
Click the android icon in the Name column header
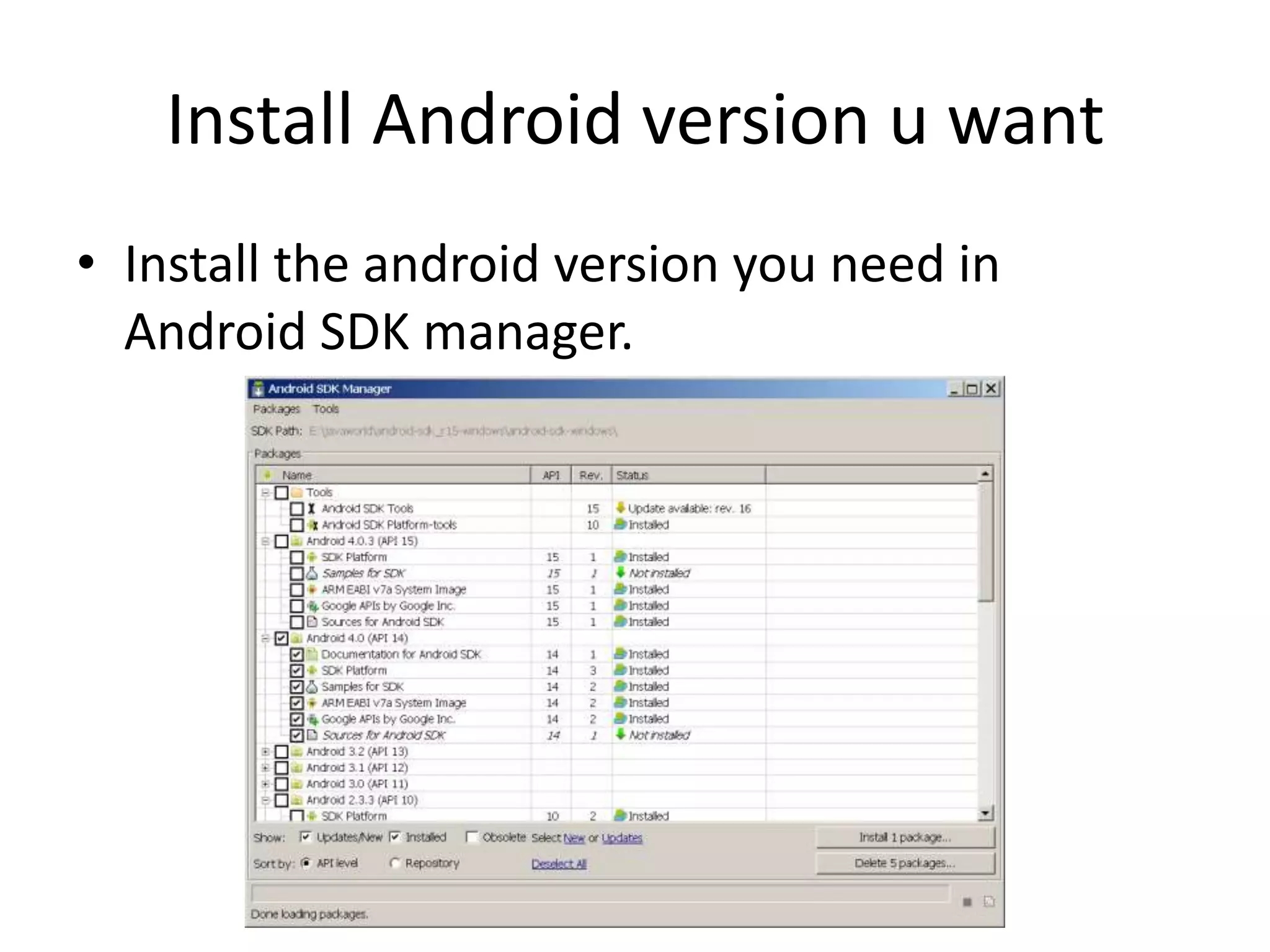267,475
